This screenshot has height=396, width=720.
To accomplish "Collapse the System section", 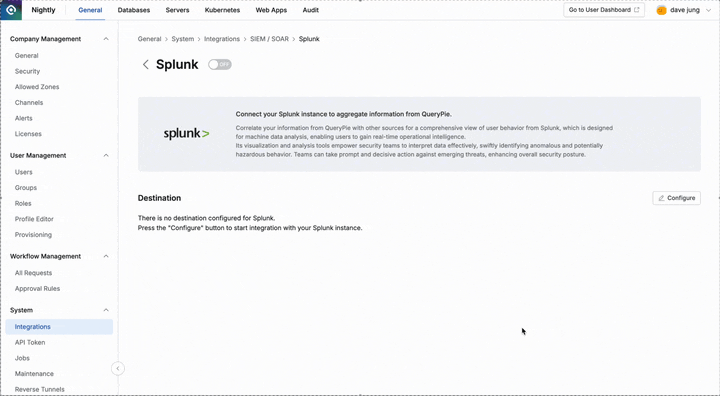I will [106, 310].
